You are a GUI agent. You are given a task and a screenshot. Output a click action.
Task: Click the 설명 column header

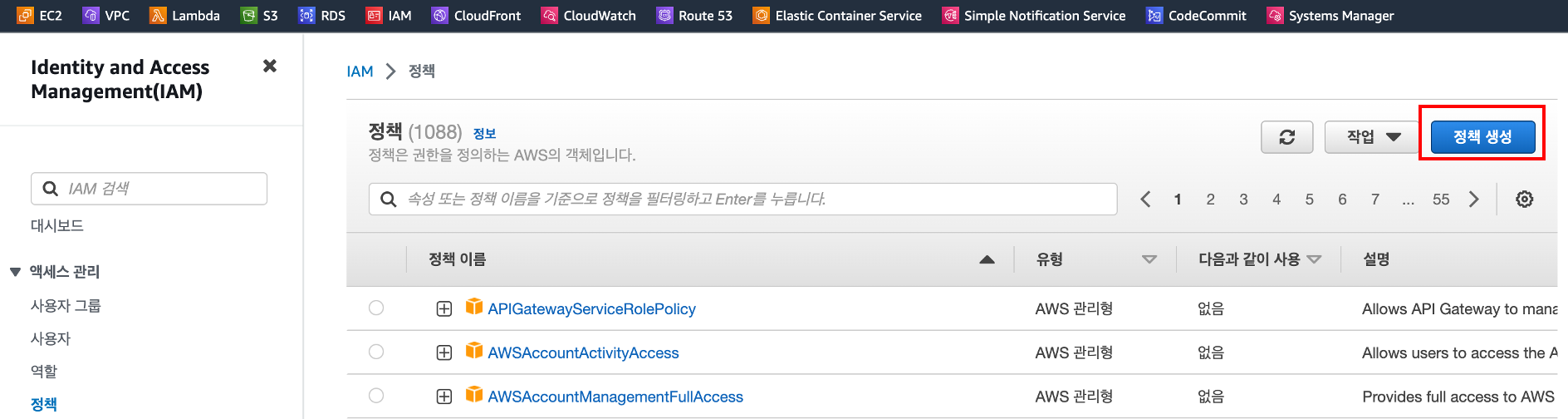click(x=1376, y=259)
